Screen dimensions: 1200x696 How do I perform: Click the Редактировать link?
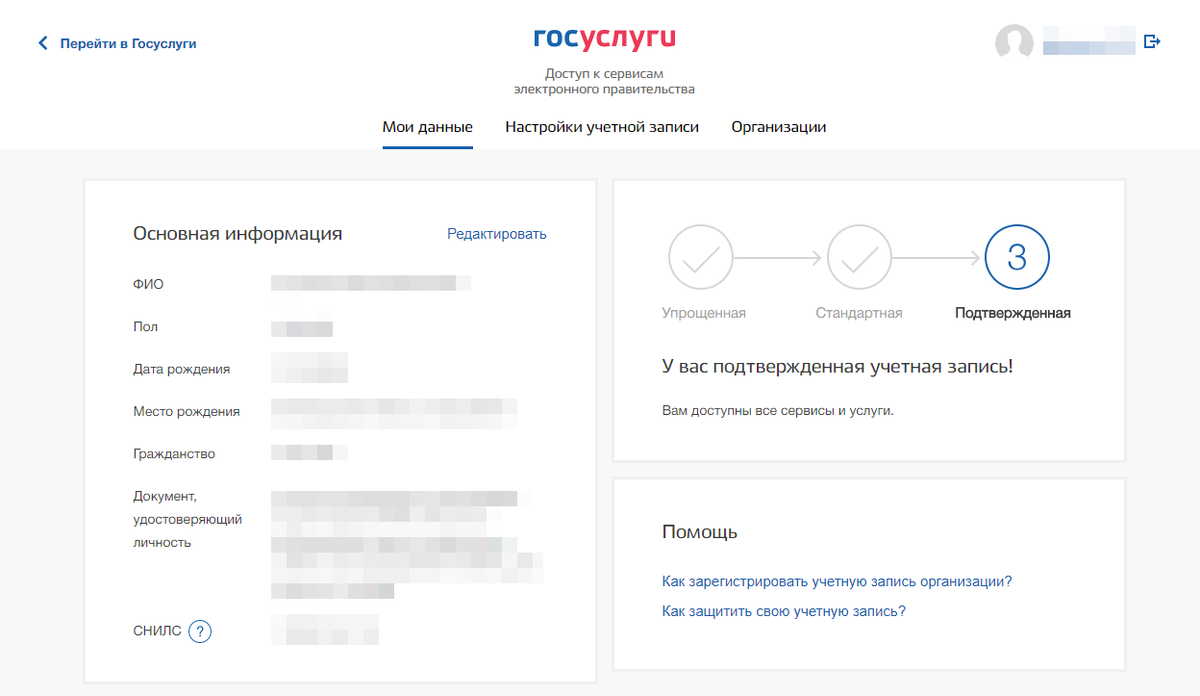(x=497, y=234)
